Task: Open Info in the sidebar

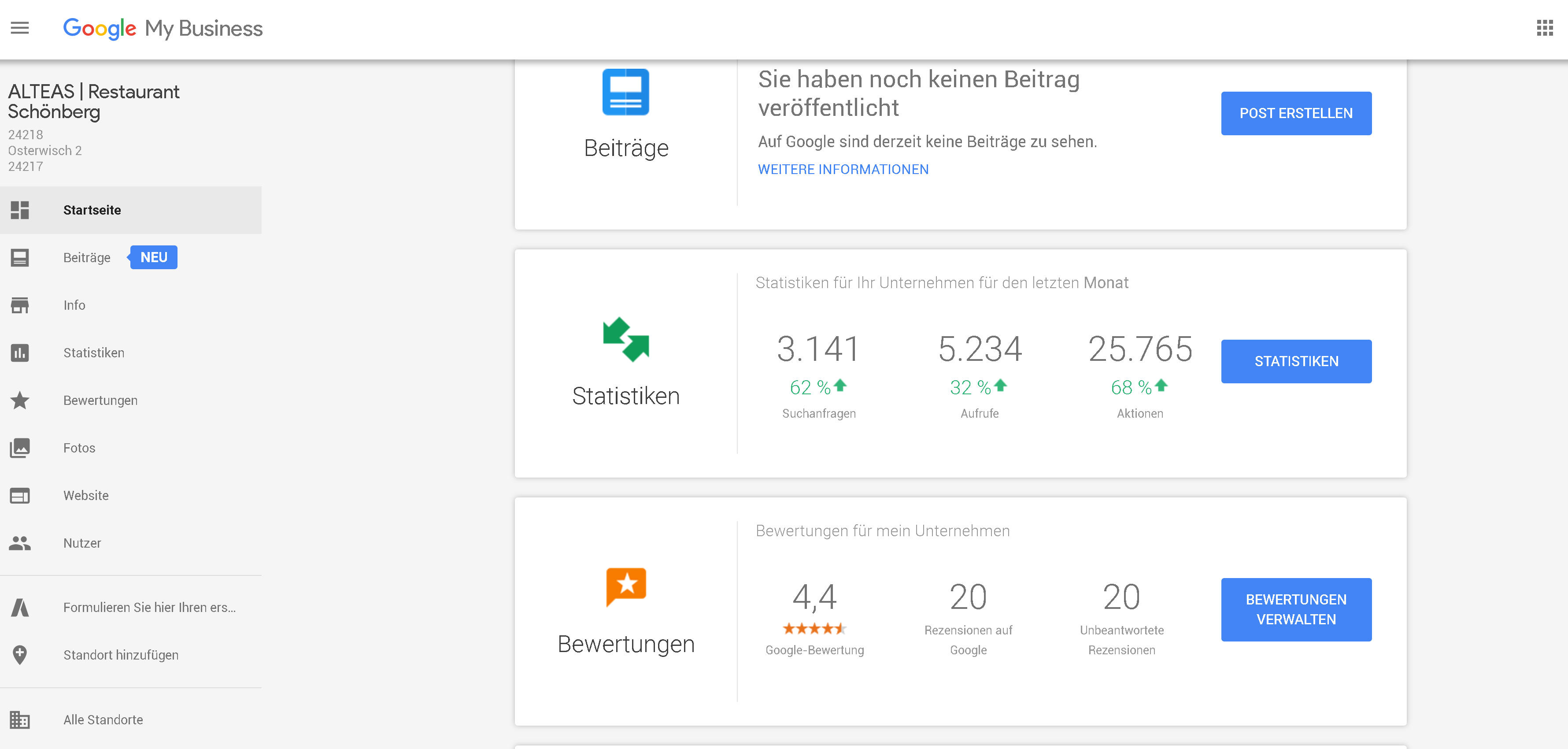Action: pos(131,305)
